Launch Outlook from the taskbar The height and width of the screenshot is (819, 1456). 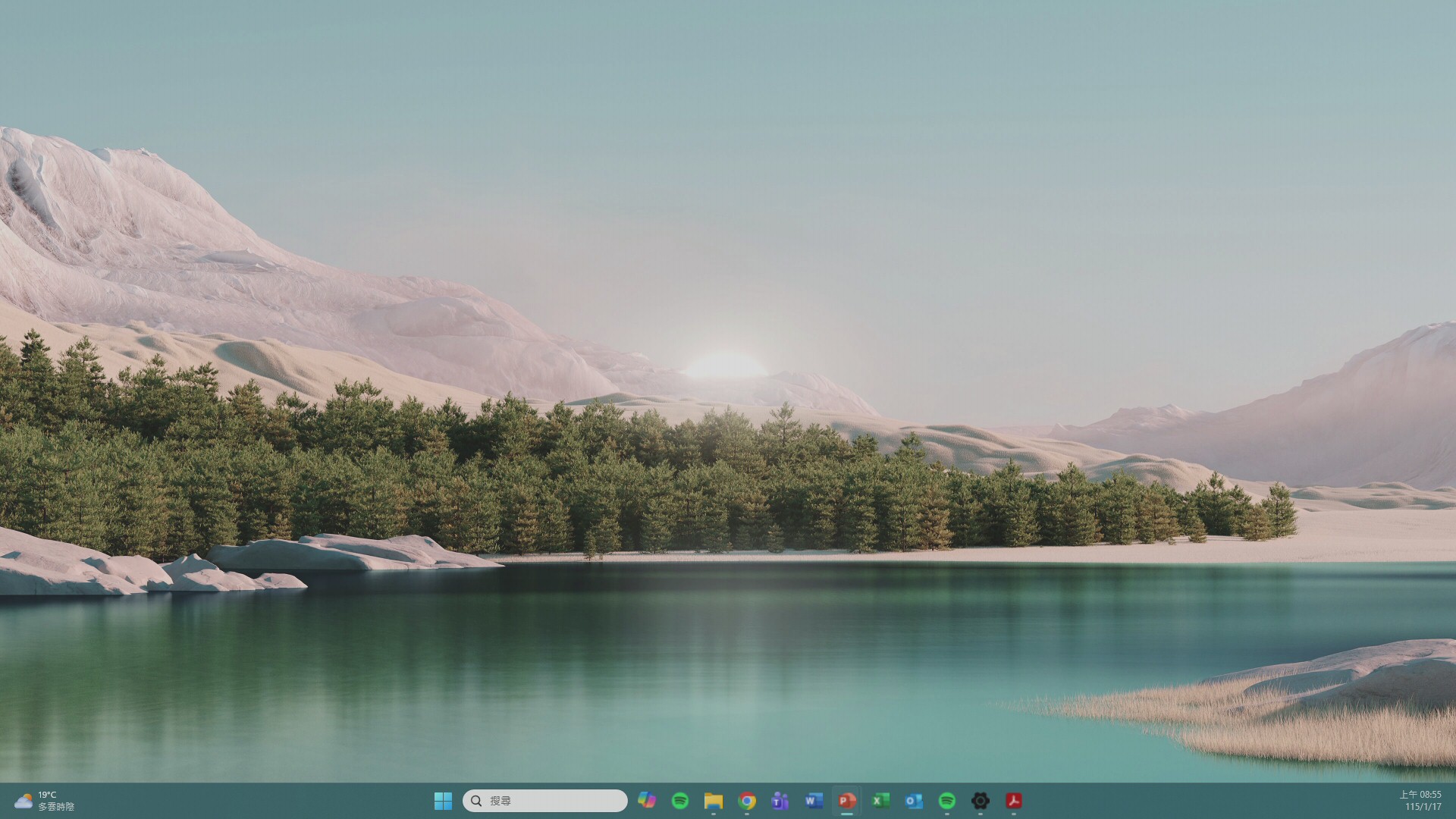point(914,801)
